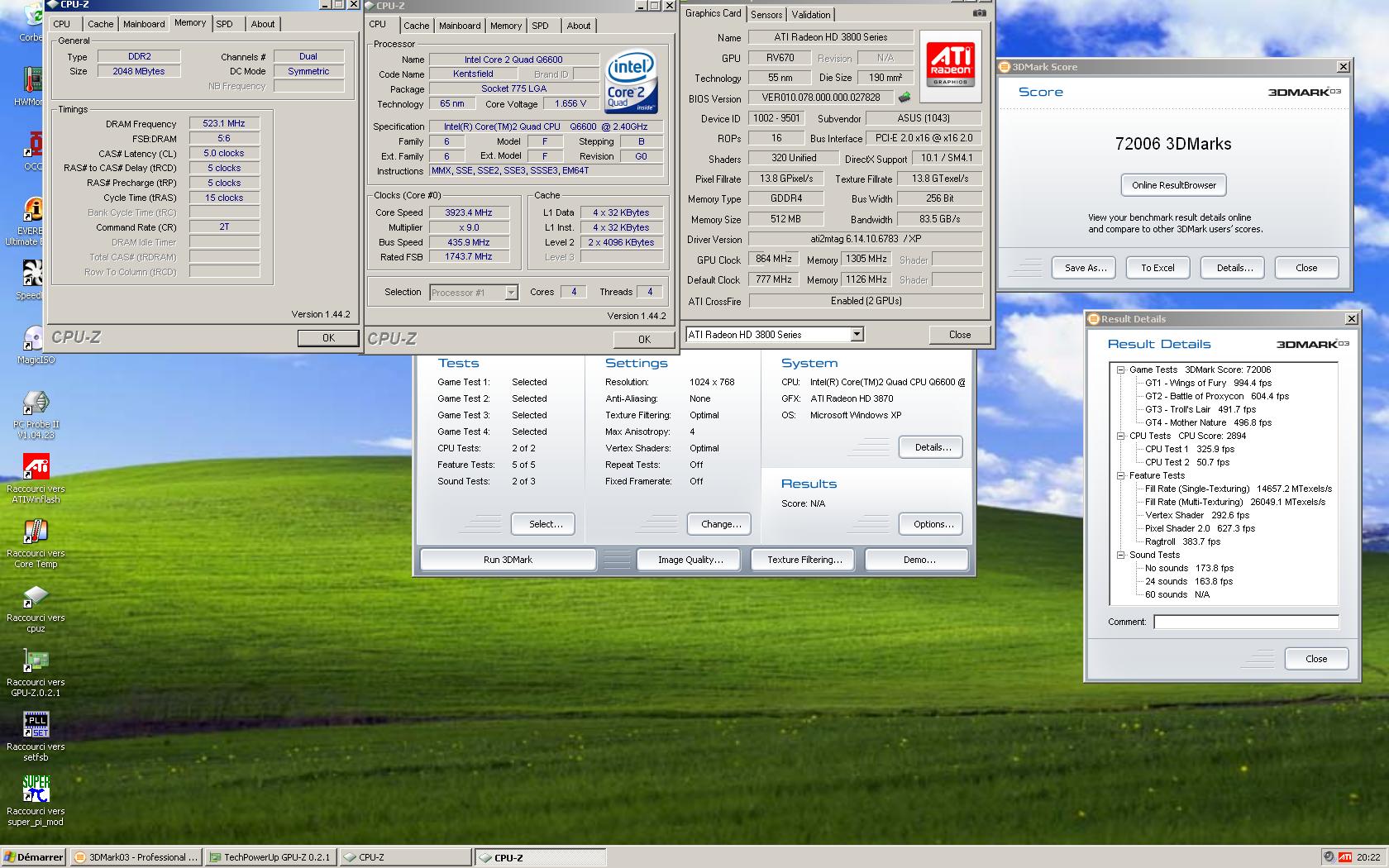Select CPU Test 2 result row
The width and height of the screenshot is (1389, 868).
[1186, 462]
